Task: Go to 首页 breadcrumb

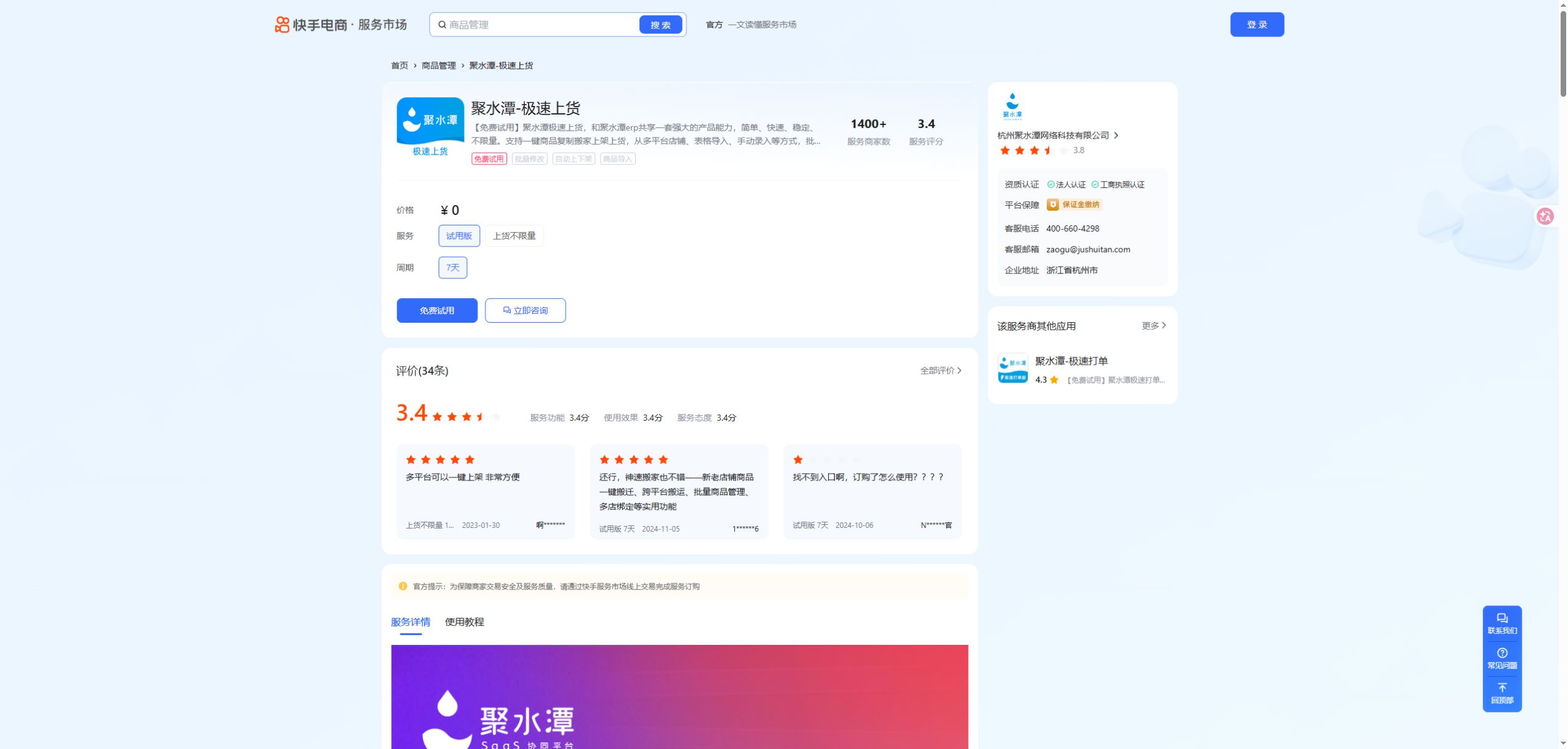Action: [x=399, y=66]
